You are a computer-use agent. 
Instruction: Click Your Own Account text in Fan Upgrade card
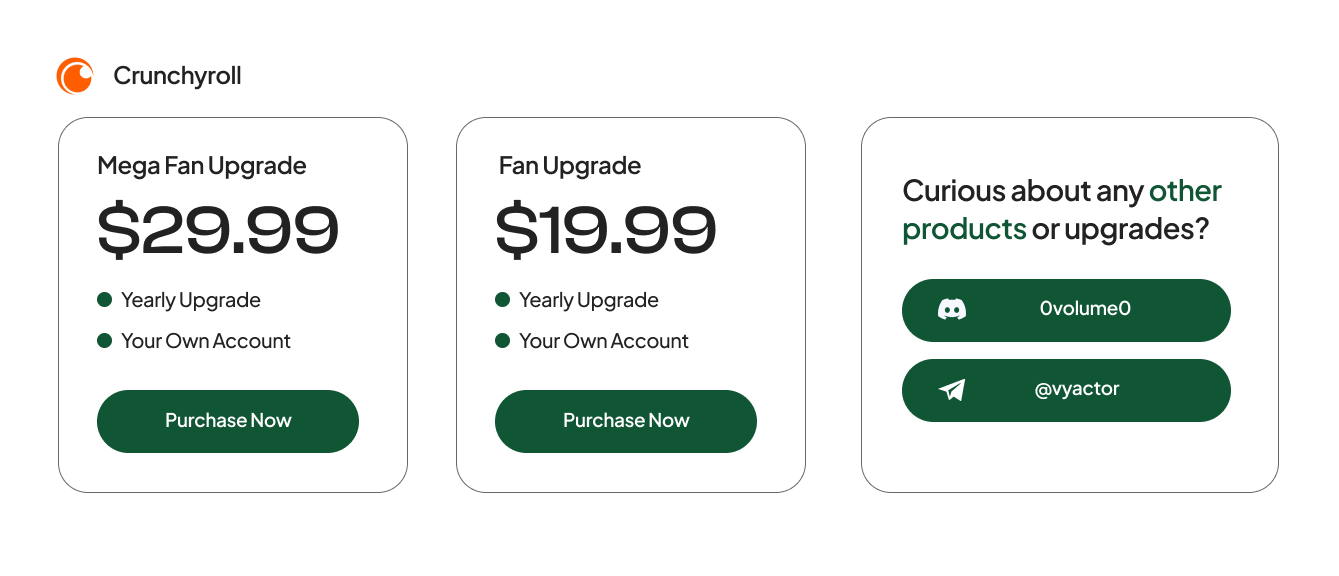[604, 341]
